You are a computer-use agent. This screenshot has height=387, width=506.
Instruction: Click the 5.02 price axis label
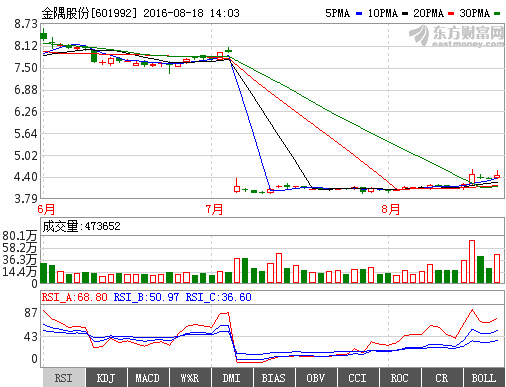coord(26,156)
